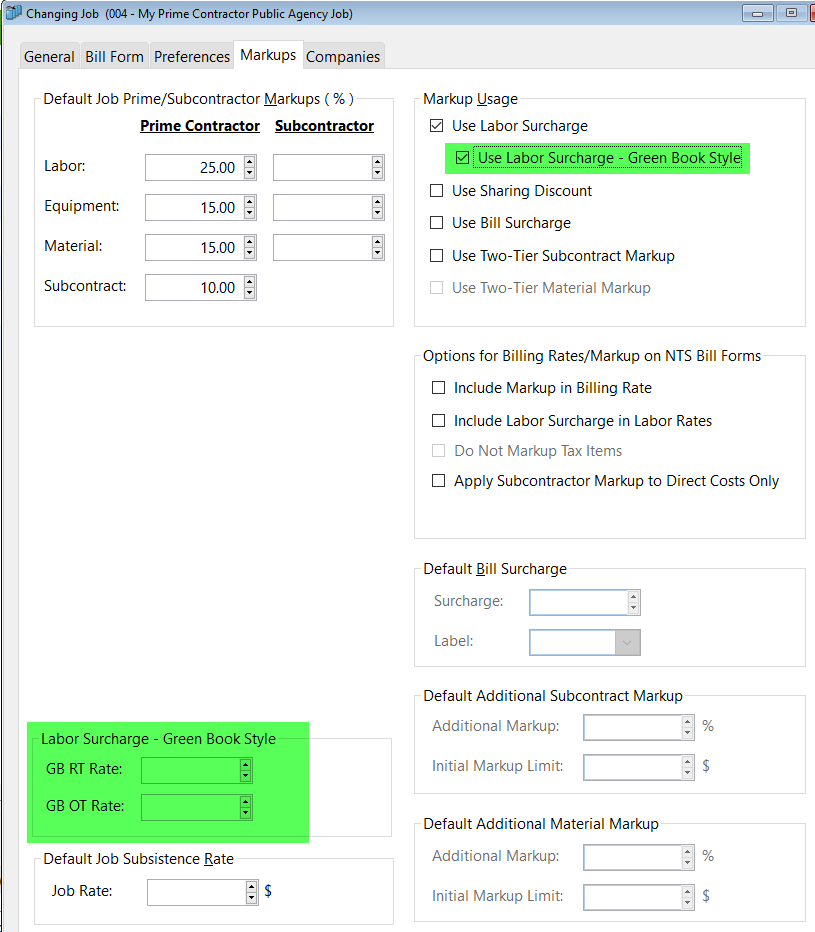Viewport: 815px width, 932px height.
Task: Check the Use Bill Surcharge option
Action: coord(436,222)
